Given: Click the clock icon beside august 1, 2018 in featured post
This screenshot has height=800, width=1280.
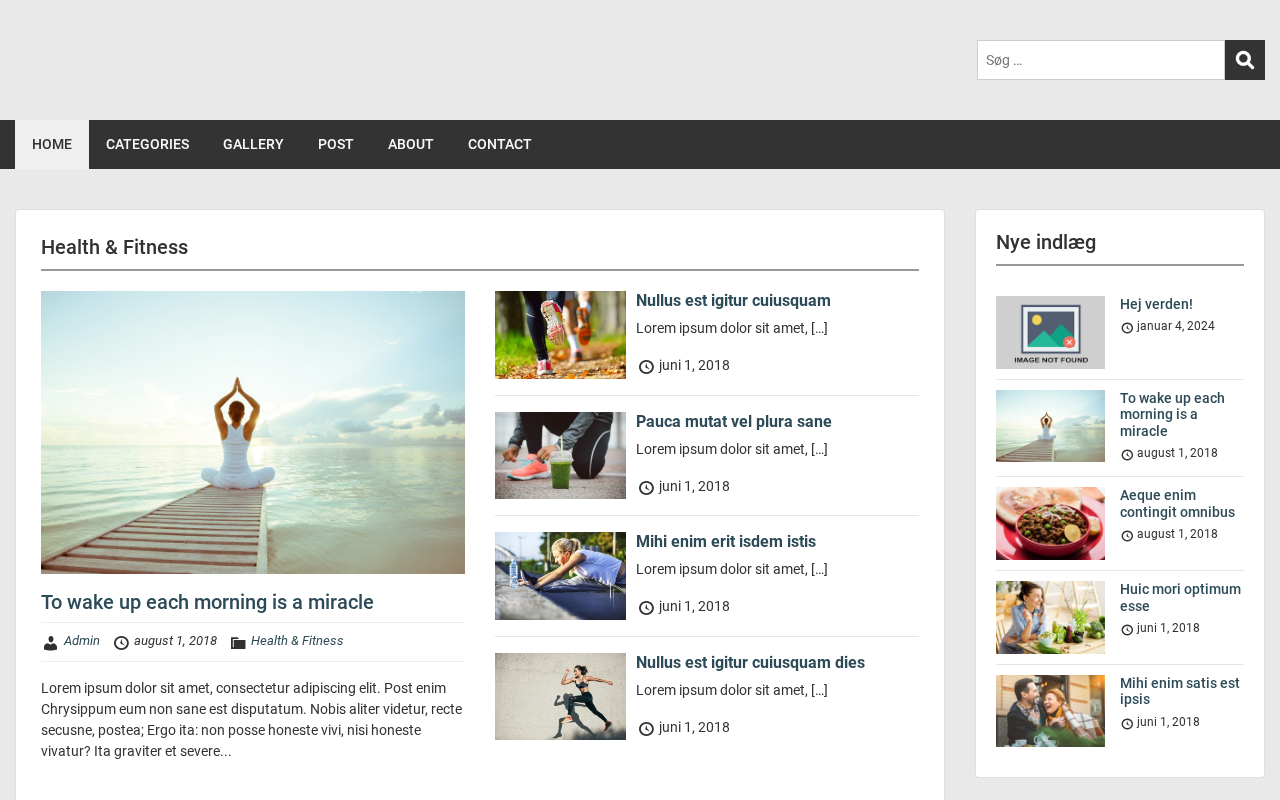Looking at the screenshot, I should (122, 643).
